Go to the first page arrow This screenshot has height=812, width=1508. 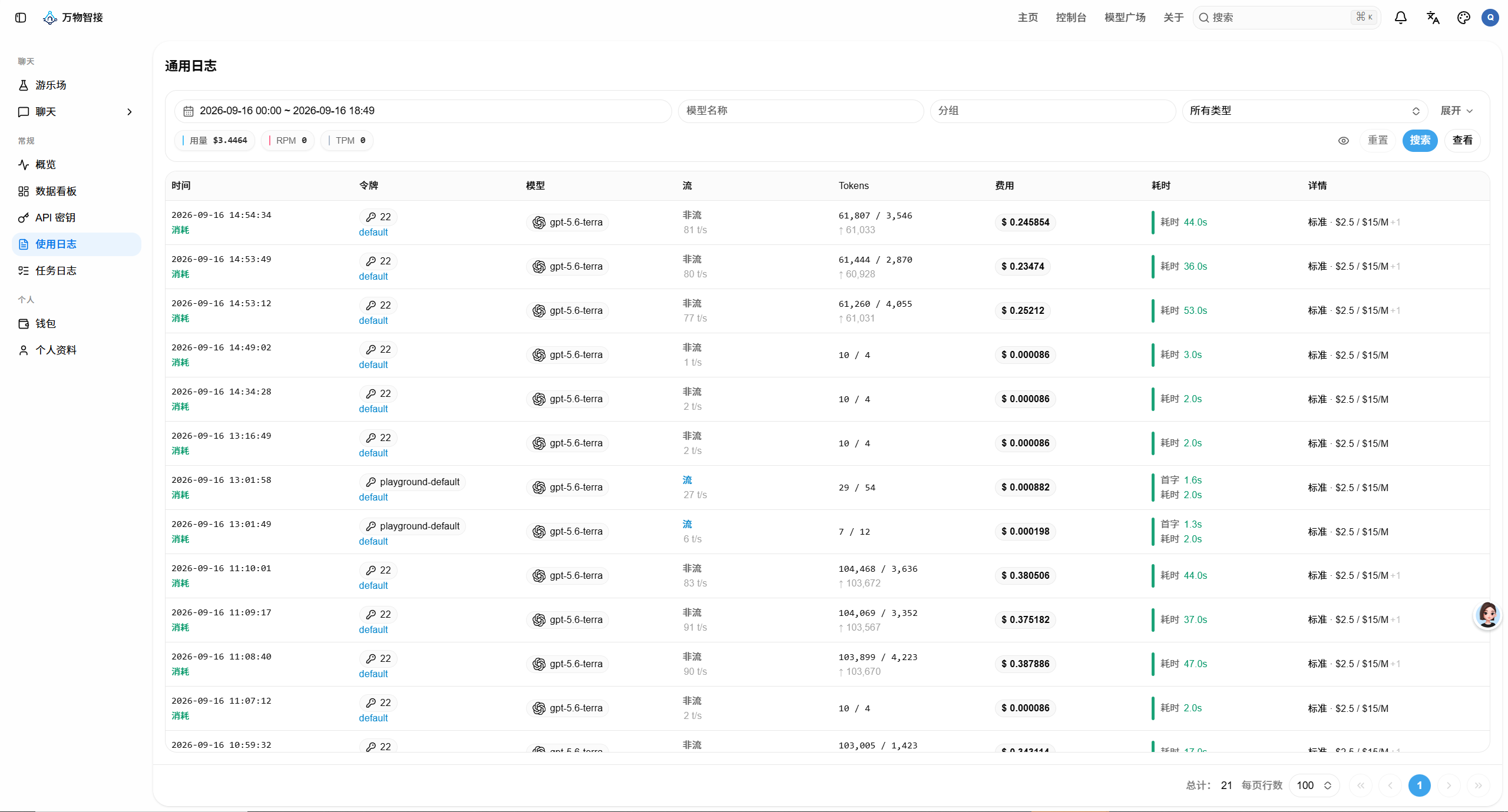point(1361,786)
